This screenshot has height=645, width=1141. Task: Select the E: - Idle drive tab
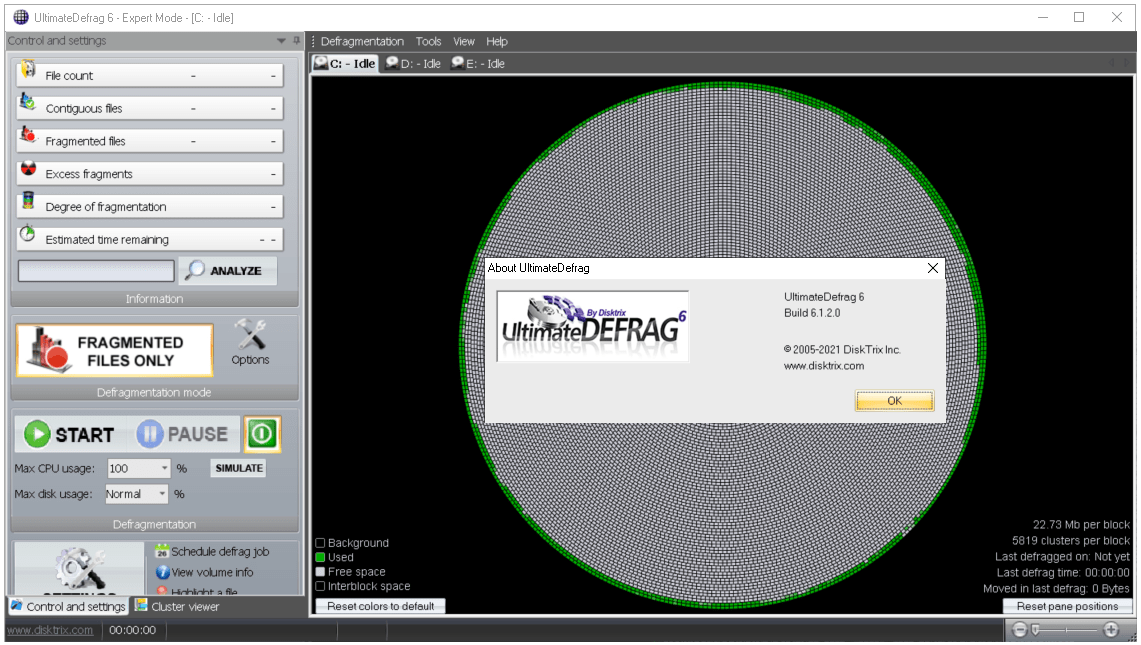click(478, 63)
